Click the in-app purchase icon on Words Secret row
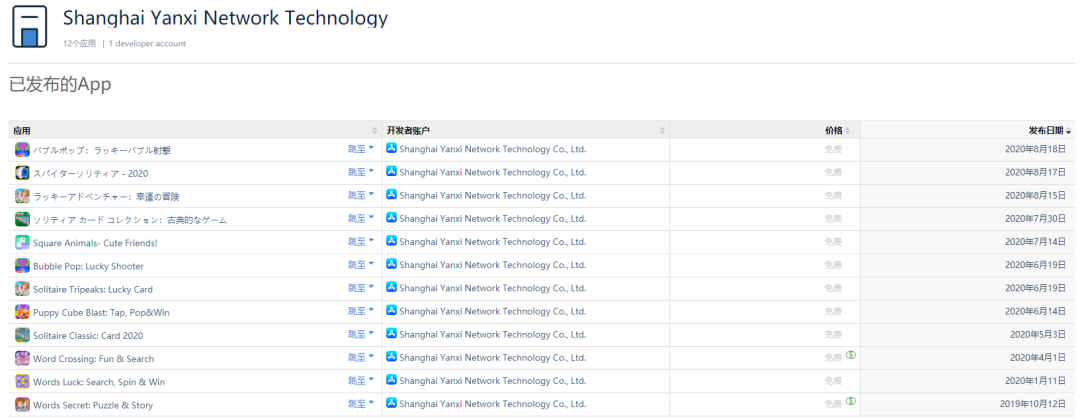Viewport: 1080px width, 419px height. coord(850,402)
